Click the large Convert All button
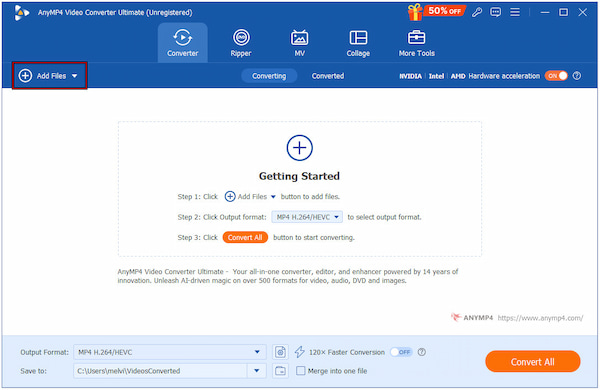The image size is (600, 390). pos(533,361)
